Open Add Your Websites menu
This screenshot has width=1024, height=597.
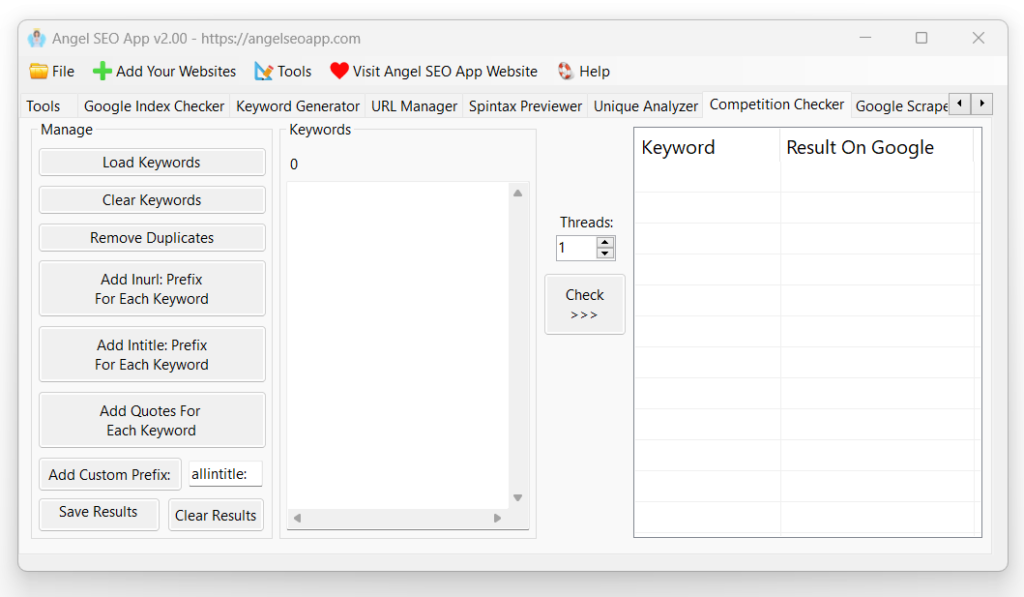tap(165, 71)
